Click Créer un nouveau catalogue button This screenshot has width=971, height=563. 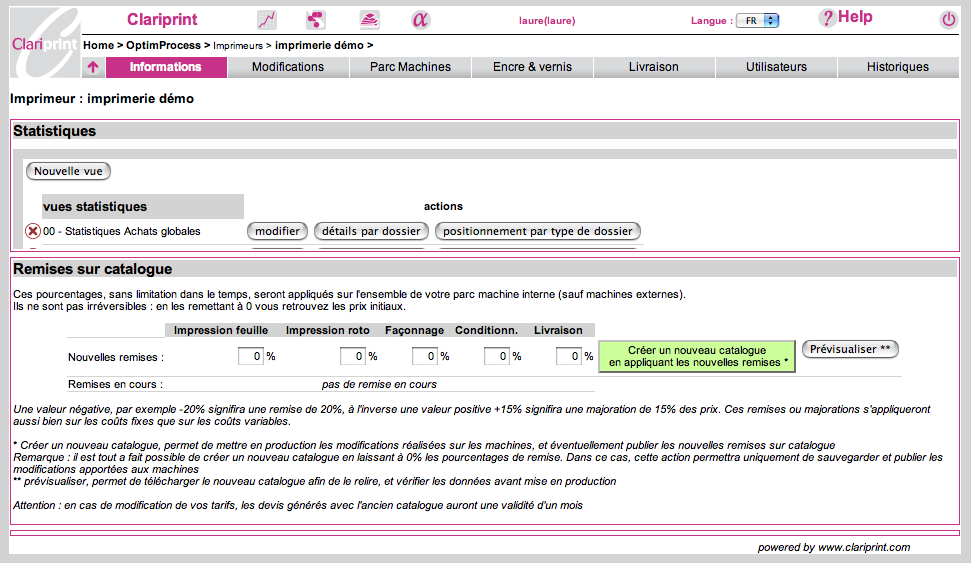[697, 357]
